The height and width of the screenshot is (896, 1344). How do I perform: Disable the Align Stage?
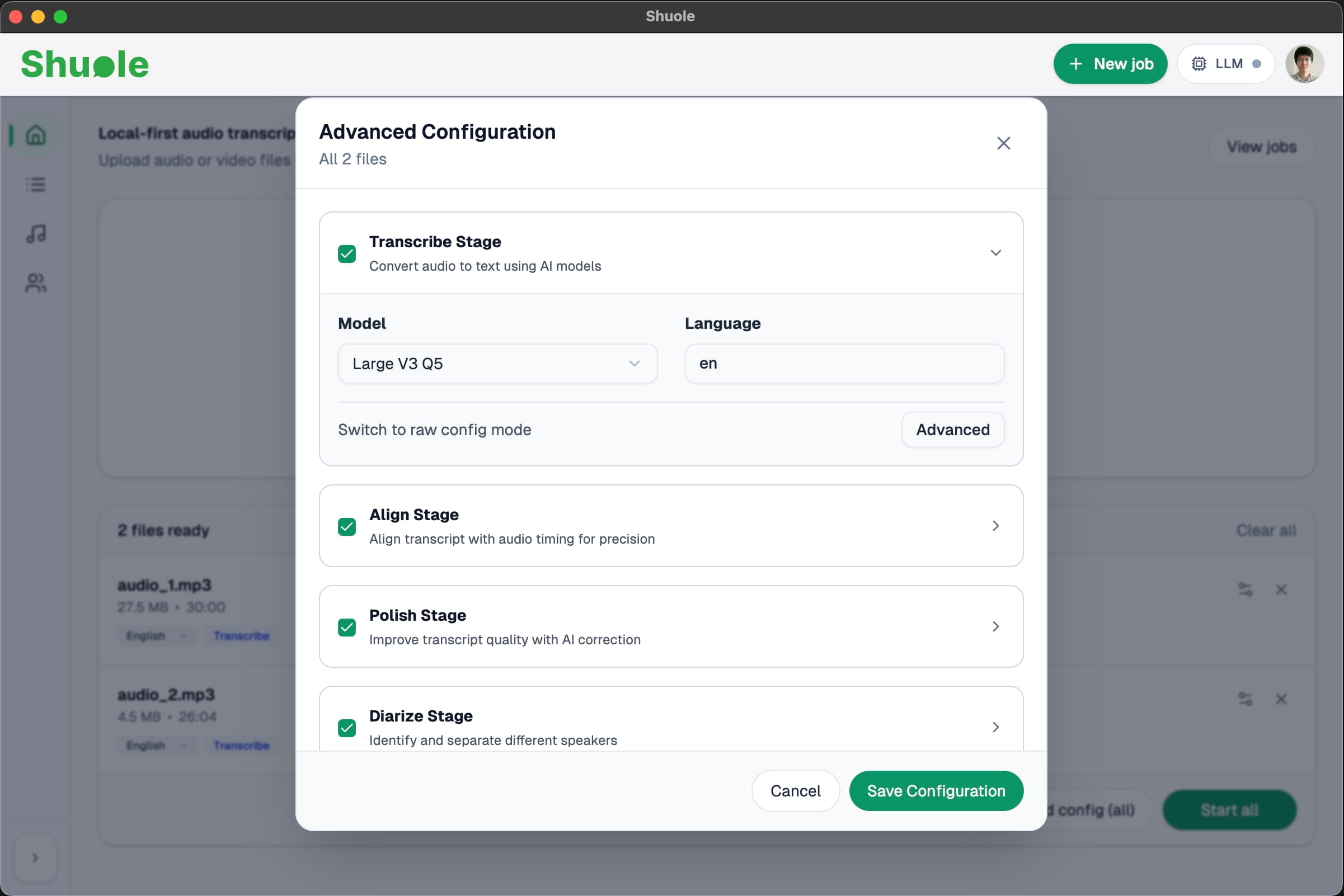pyautogui.click(x=346, y=526)
